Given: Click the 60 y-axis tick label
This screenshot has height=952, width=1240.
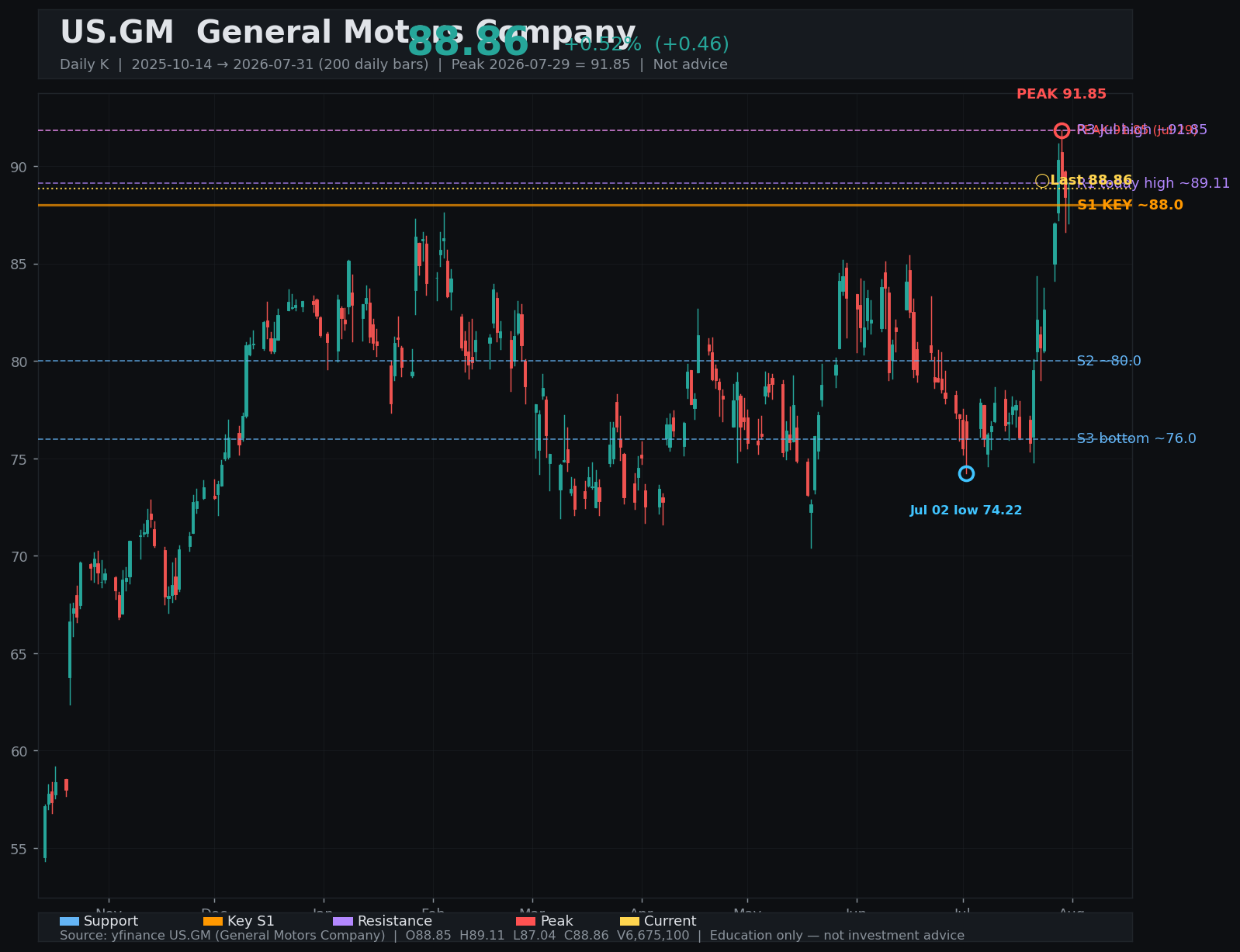Looking at the screenshot, I should point(19,751).
